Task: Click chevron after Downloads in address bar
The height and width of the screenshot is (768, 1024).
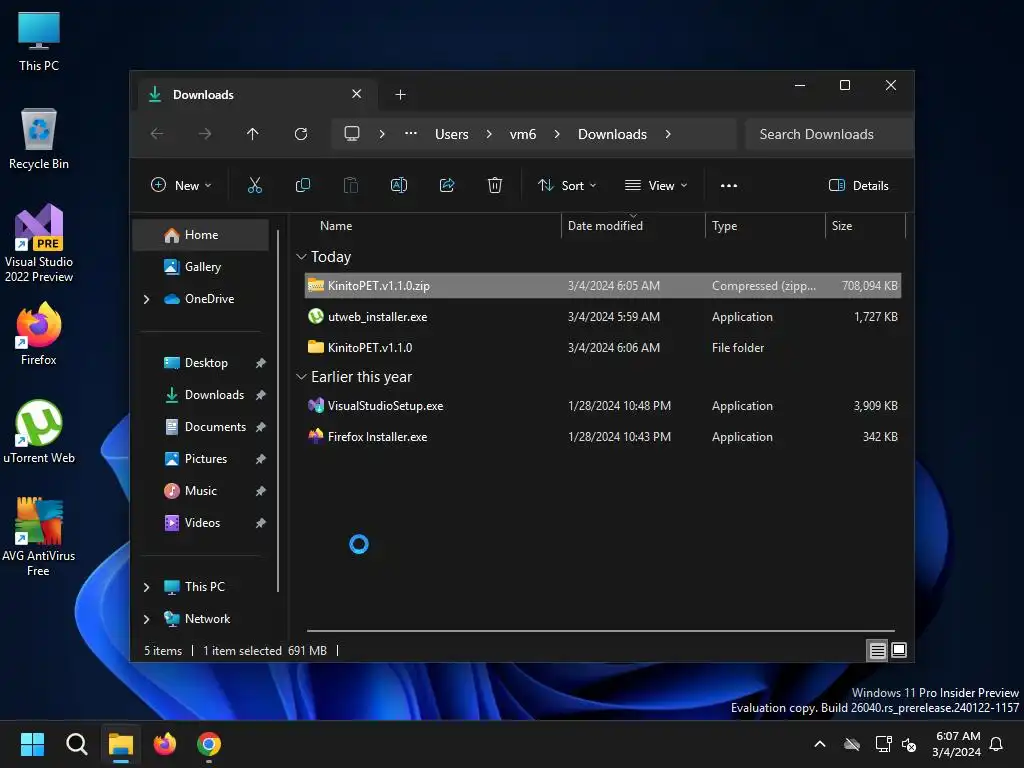Action: point(667,134)
